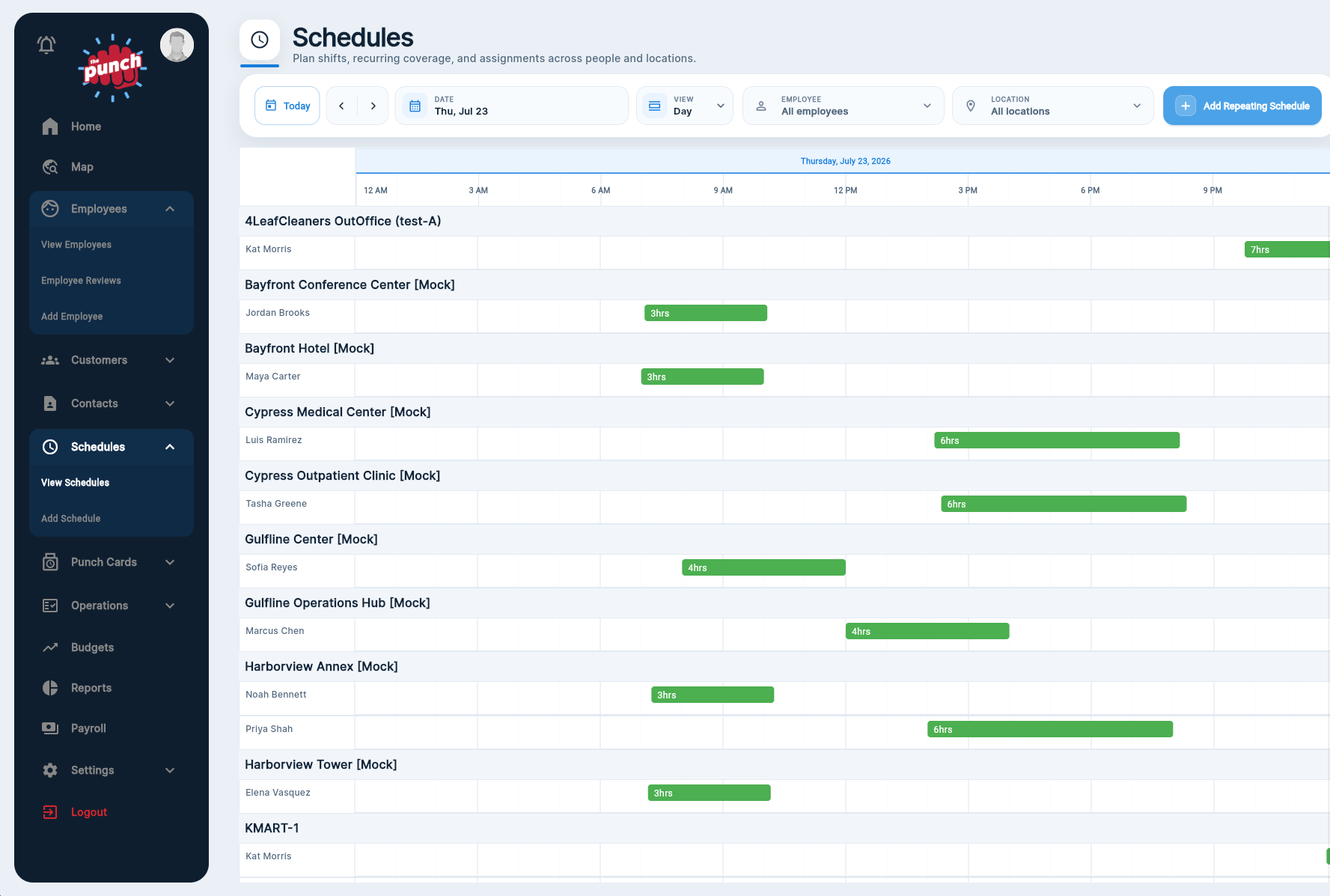Viewport: 1330px width, 896px height.
Task: Click the Reports pie chart icon
Action: point(50,688)
